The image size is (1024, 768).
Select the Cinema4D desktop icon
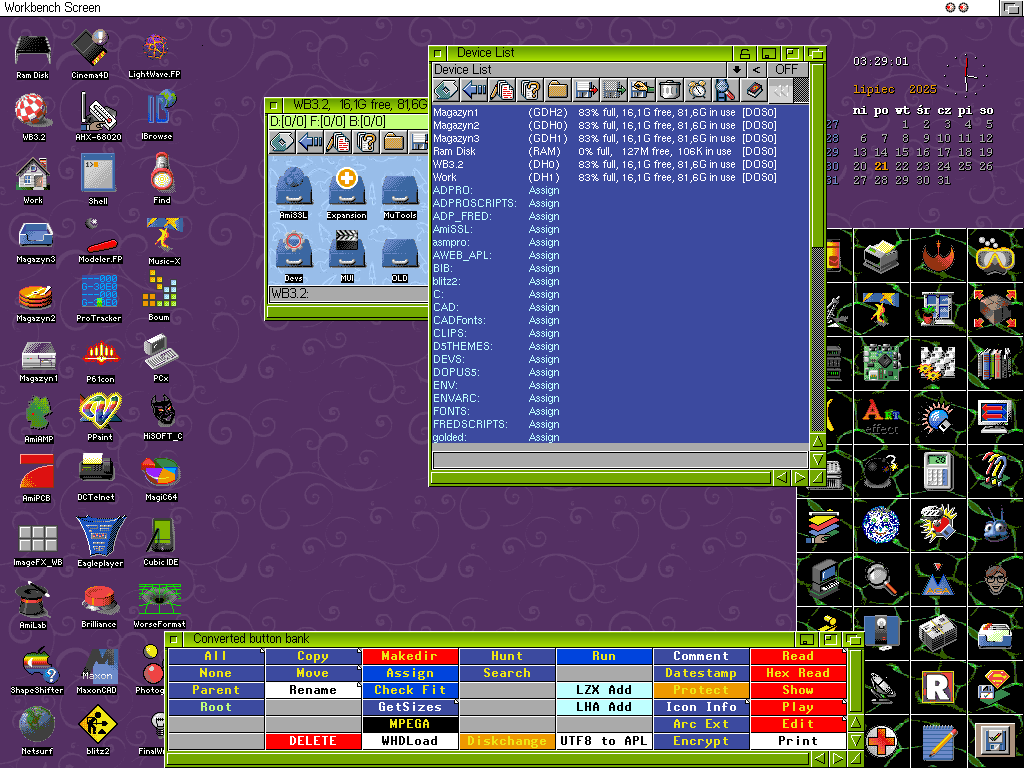(x=90, y=54)
